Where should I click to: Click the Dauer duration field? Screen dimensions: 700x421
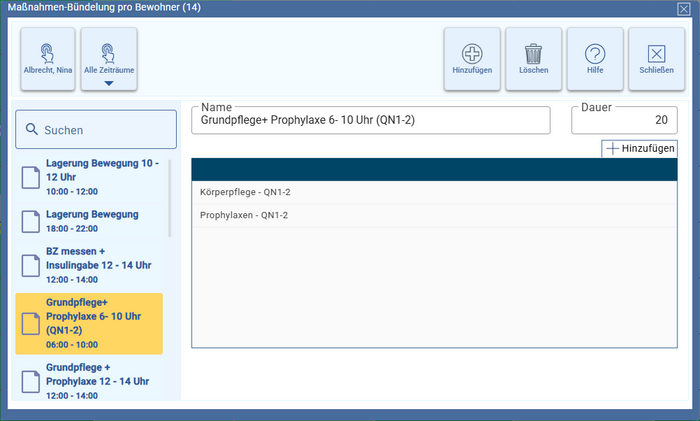coord(623,120)
